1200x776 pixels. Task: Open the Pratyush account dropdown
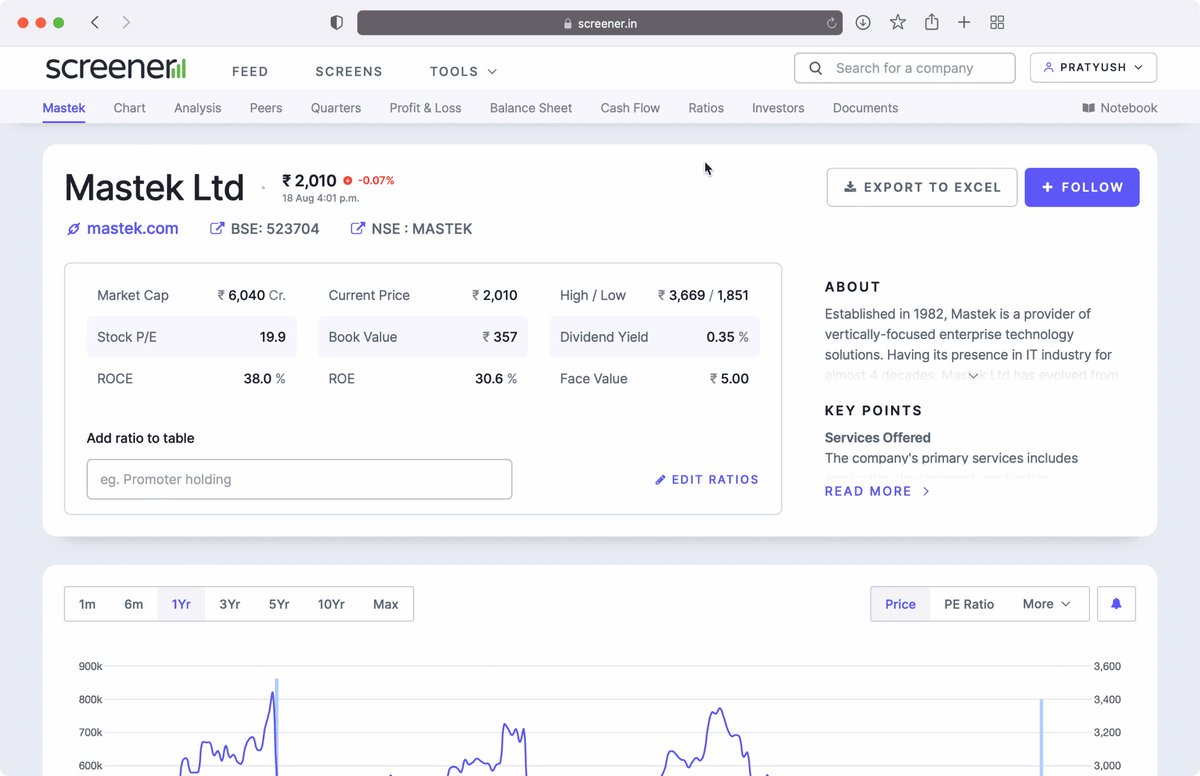tap(1093, 67)
